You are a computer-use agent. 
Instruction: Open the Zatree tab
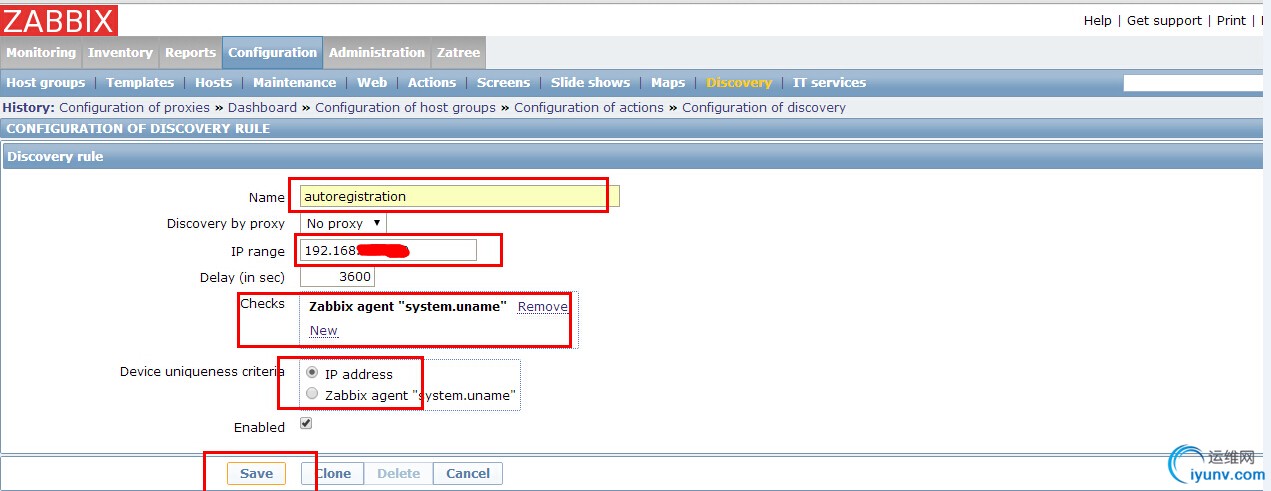[x=459, y=53]
